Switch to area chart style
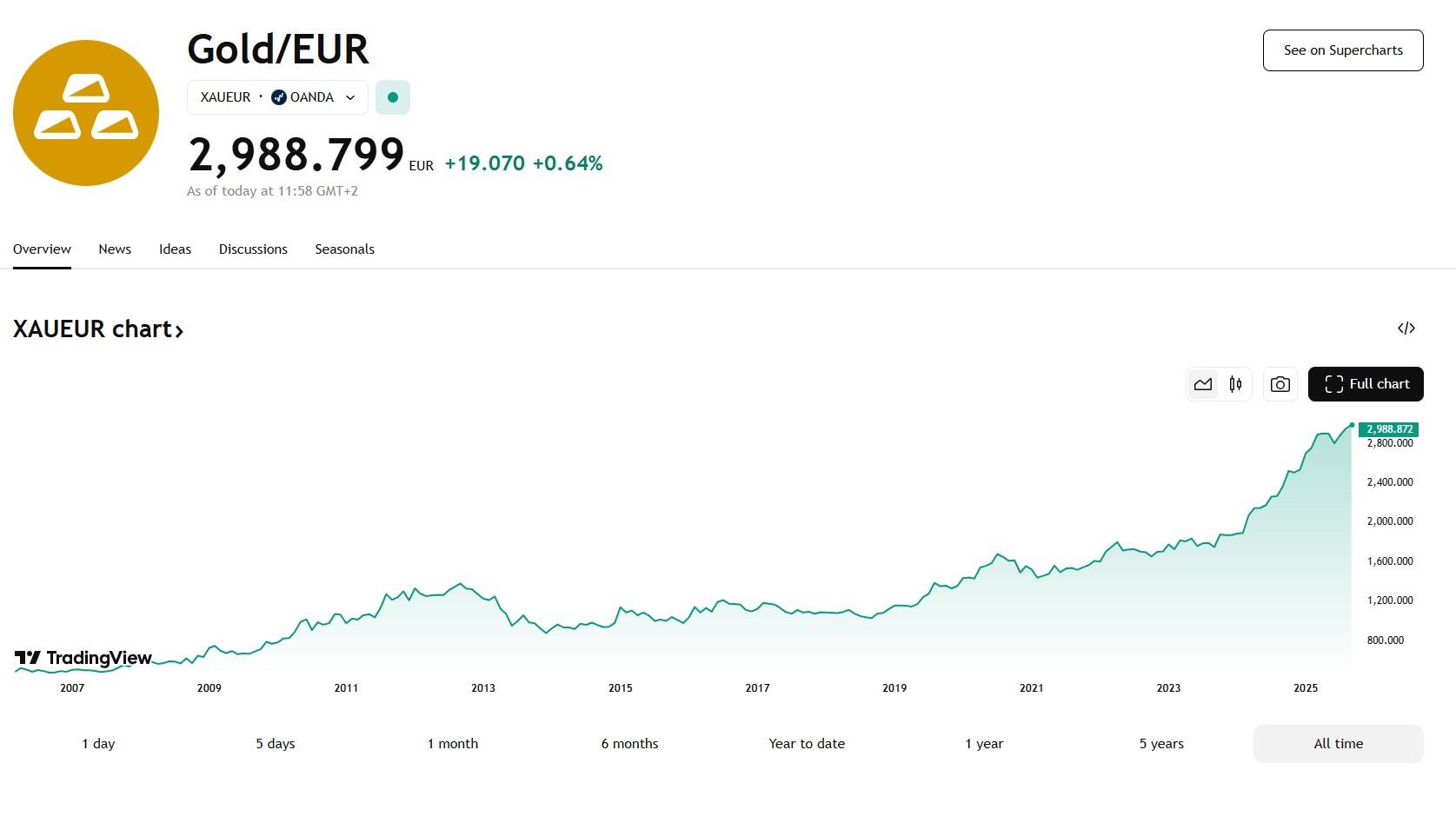Image resolution: width=1456 pixels, height=823 pixels. pyautogui.click(x=1203, y=384)
